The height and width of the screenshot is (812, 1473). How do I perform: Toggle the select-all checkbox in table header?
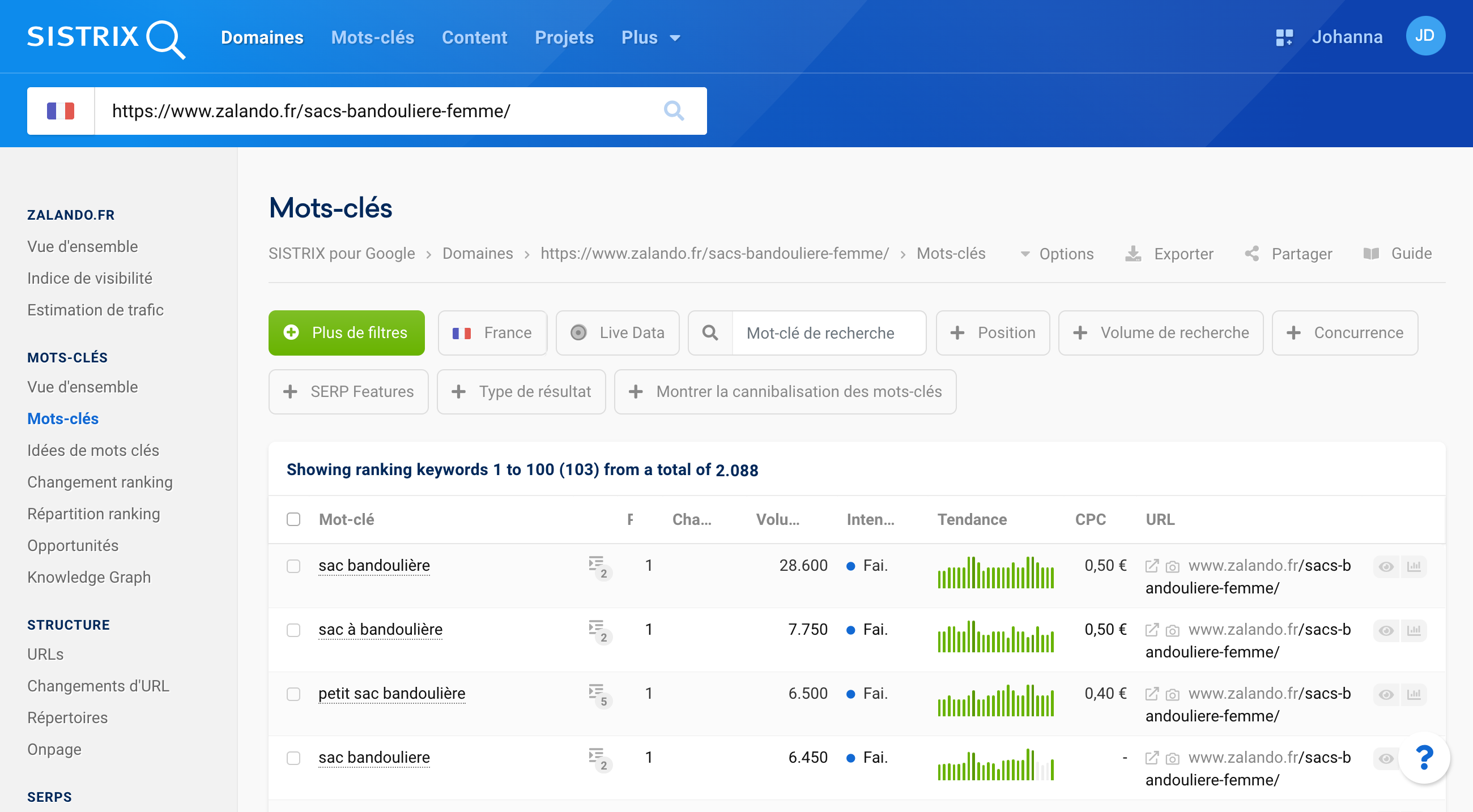pos(293,519)
